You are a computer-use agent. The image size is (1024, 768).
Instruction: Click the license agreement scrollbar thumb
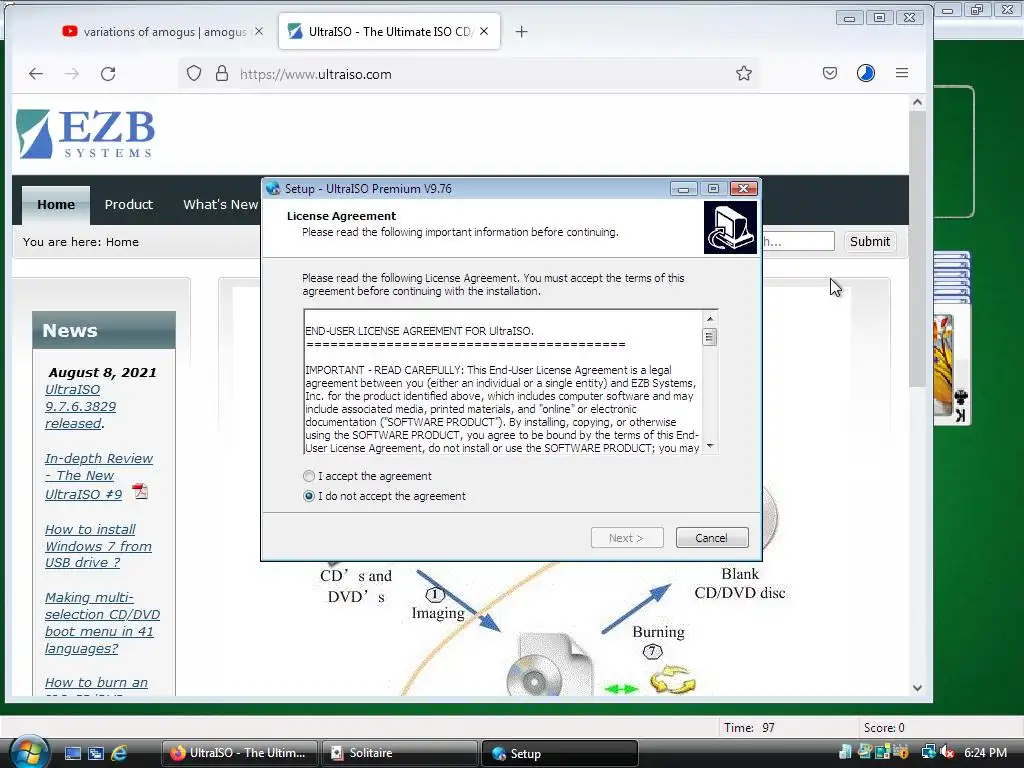coord(710,337)
